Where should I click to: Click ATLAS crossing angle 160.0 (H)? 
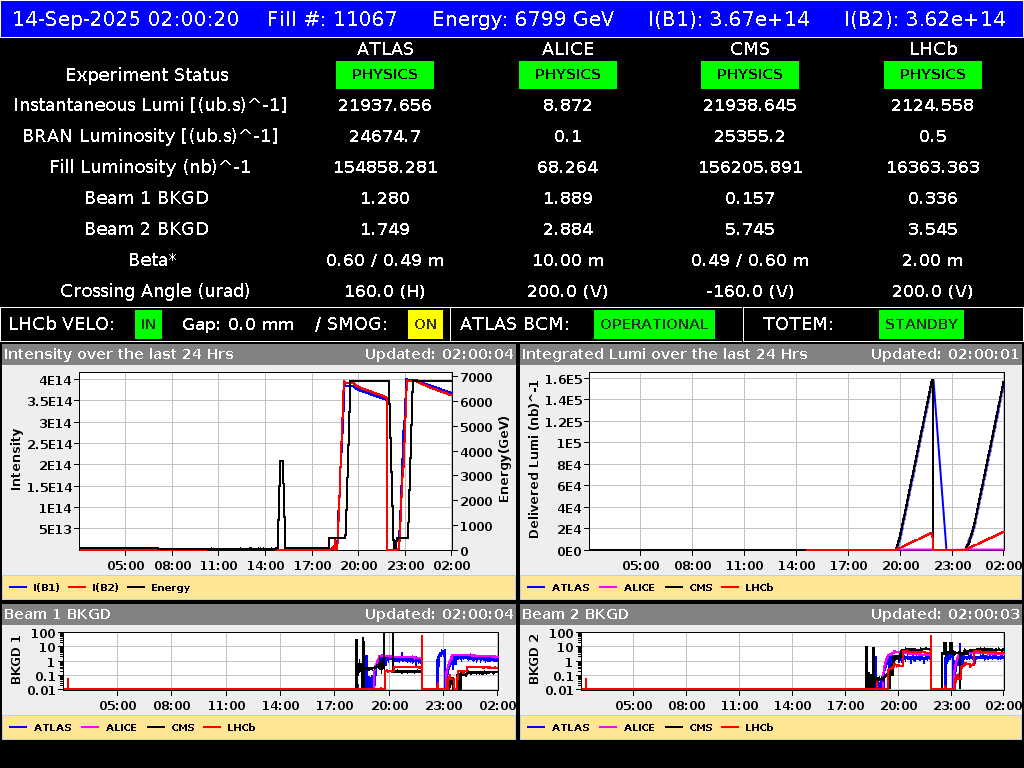(385, 291)
